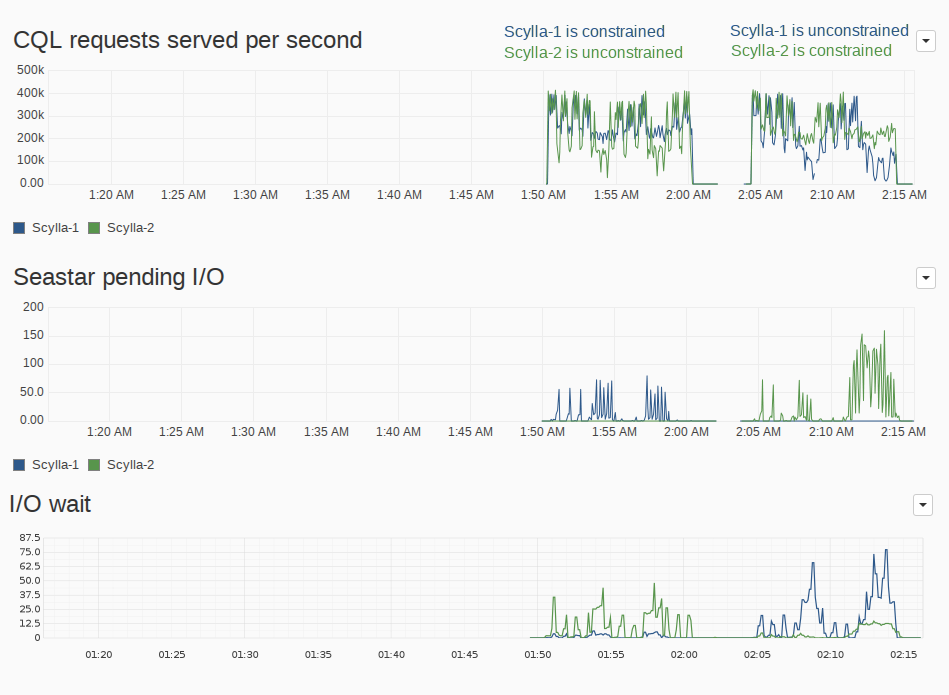Click the 'I/O wait' panel title

(x=50, y=504)
